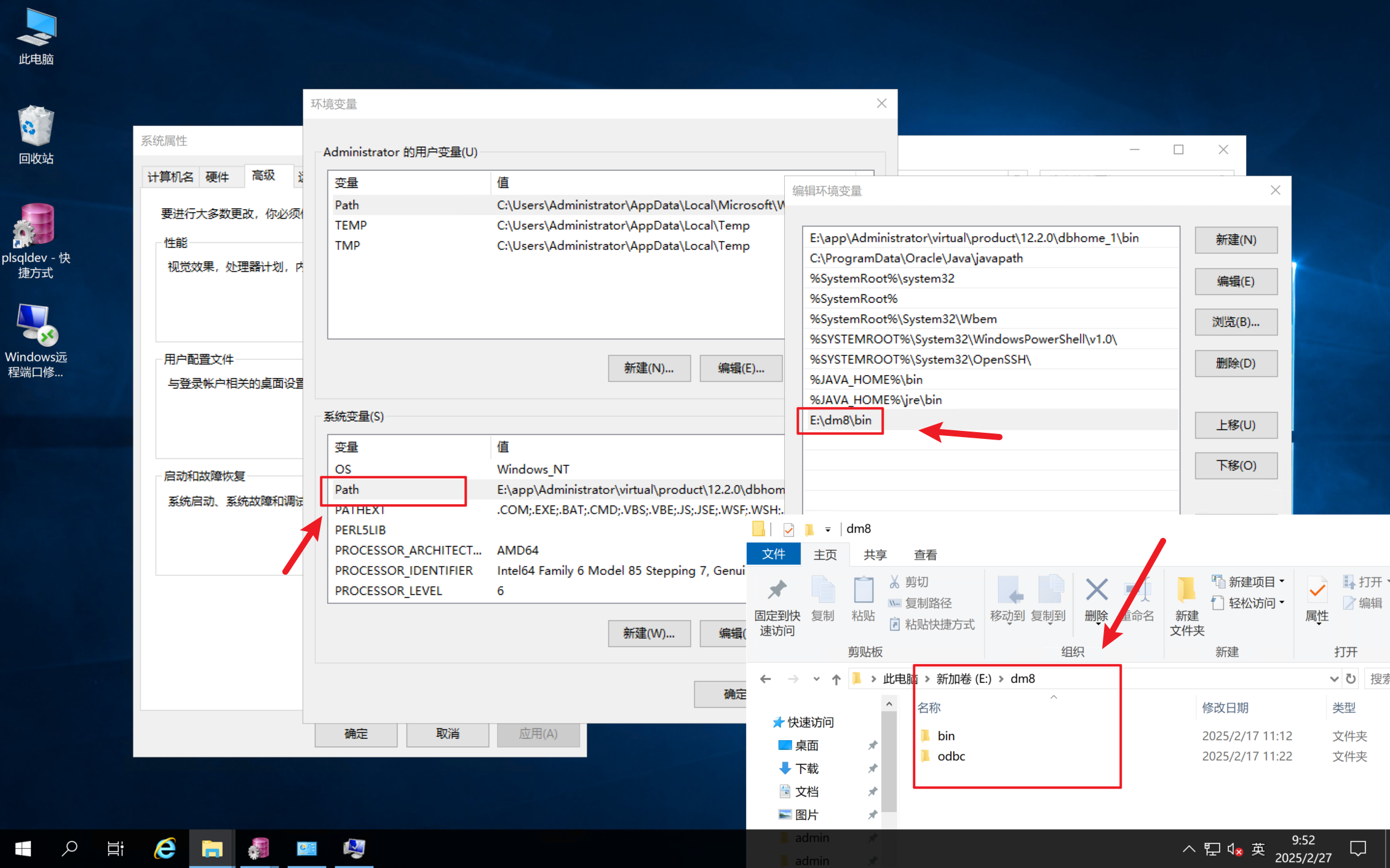1390x868 pixels.
Task: Switch to the 共享 ribbon tab
Action: click(875, 554)
